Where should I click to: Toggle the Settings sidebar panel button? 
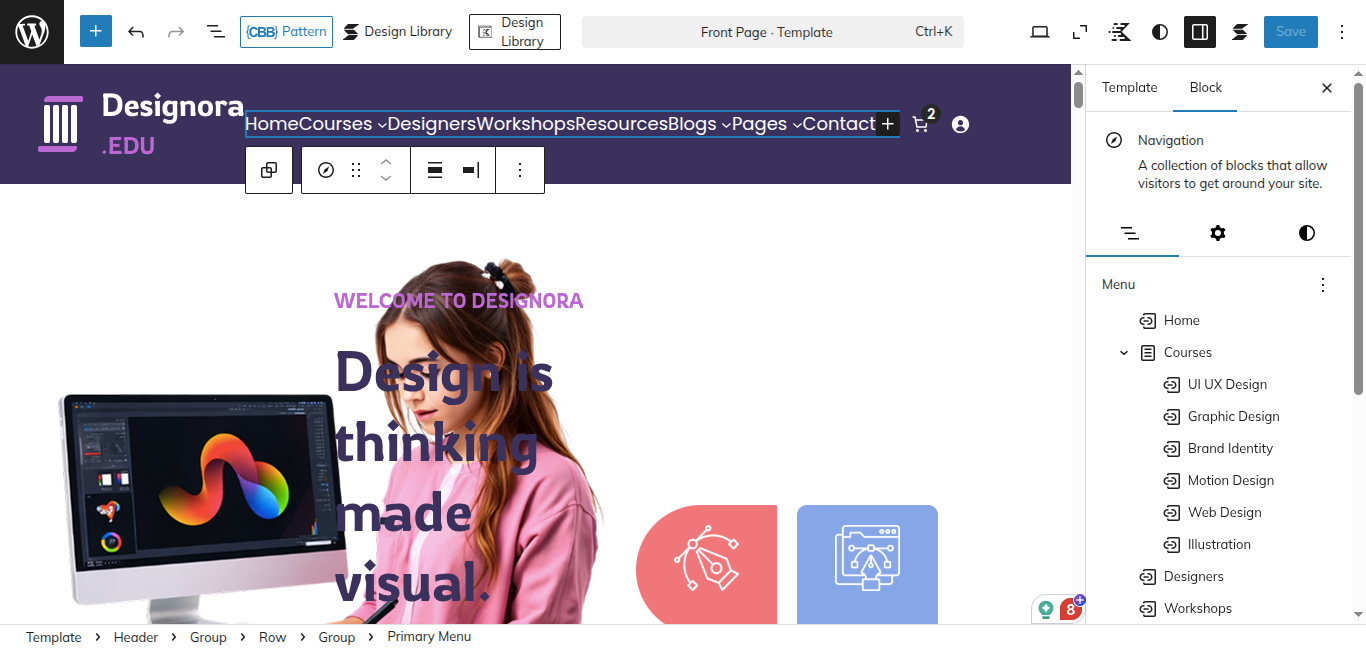click(x=1200, y=32)
